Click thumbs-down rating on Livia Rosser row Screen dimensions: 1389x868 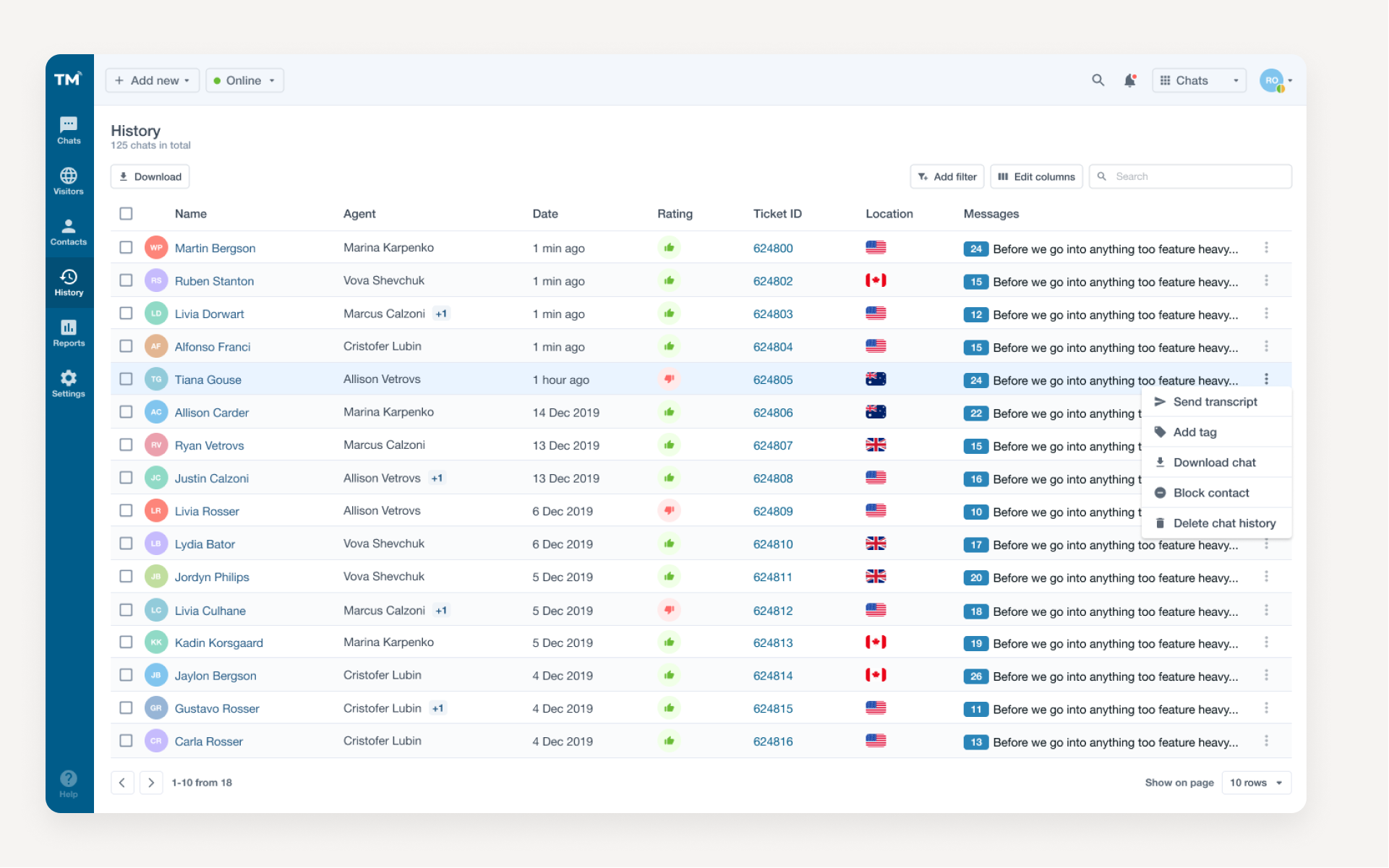669,510
